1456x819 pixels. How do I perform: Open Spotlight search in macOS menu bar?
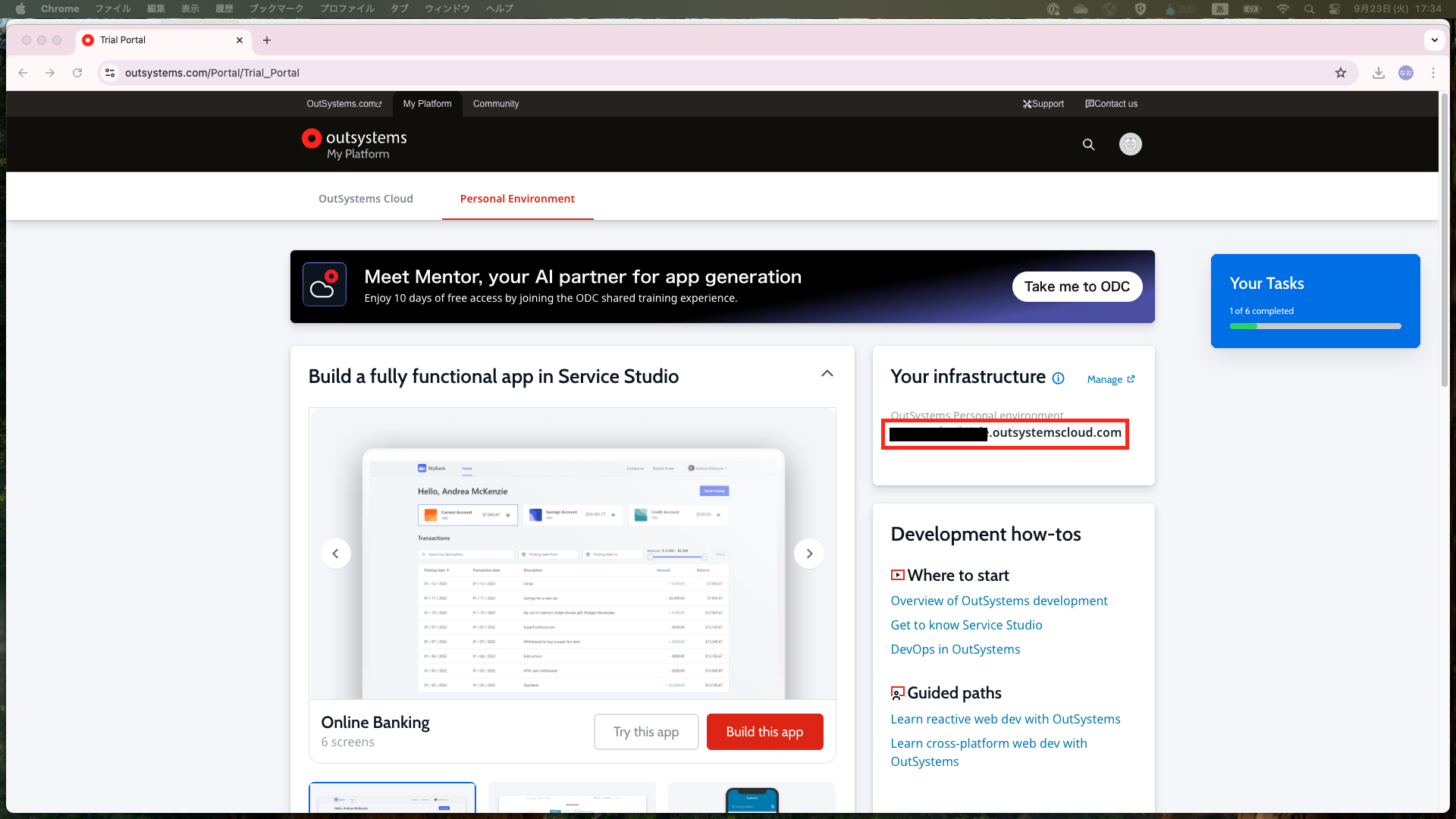[x=1309, y=9]
